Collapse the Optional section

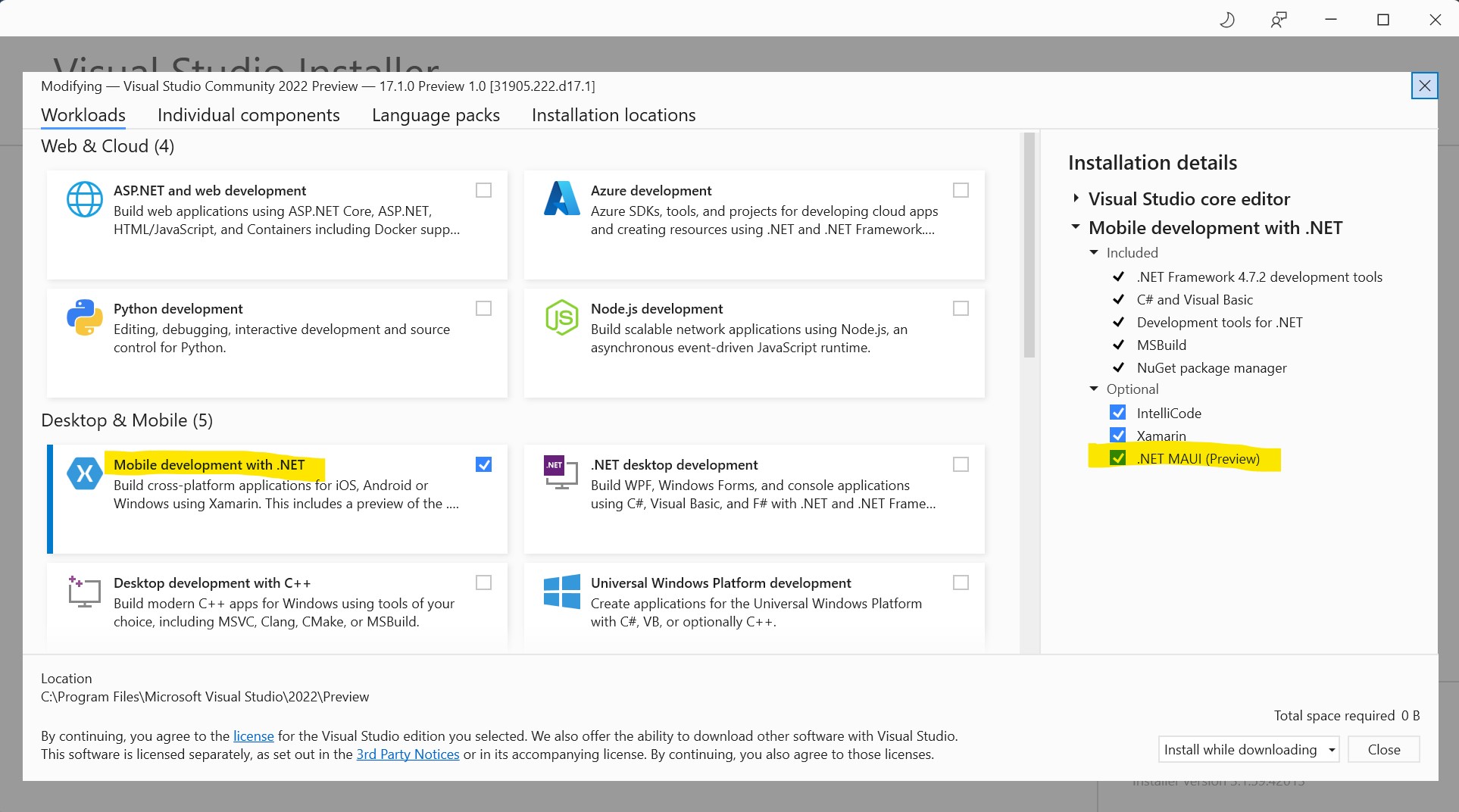coord(1094,389)
